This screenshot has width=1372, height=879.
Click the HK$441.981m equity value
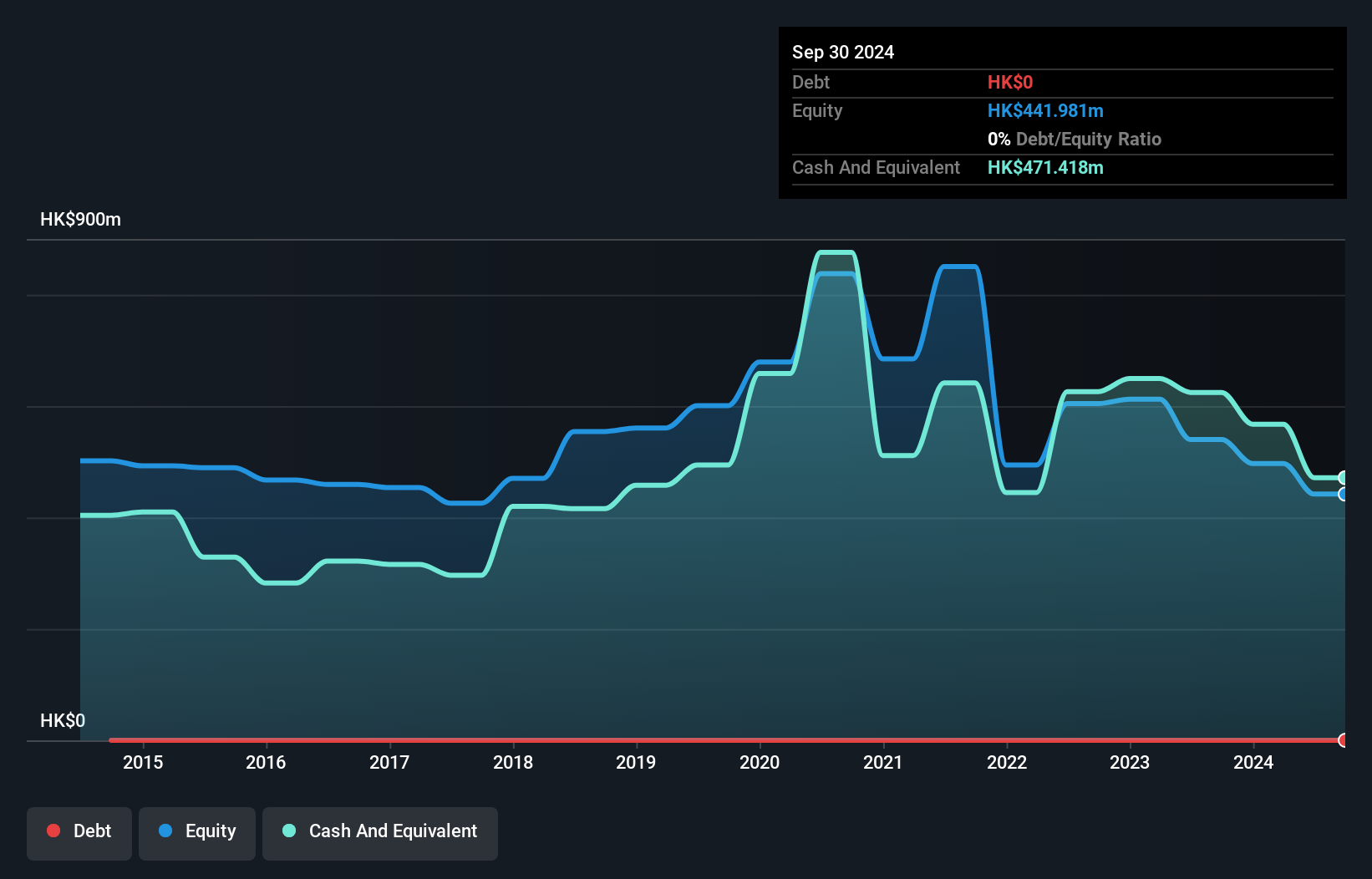[x=1045, y=110]
